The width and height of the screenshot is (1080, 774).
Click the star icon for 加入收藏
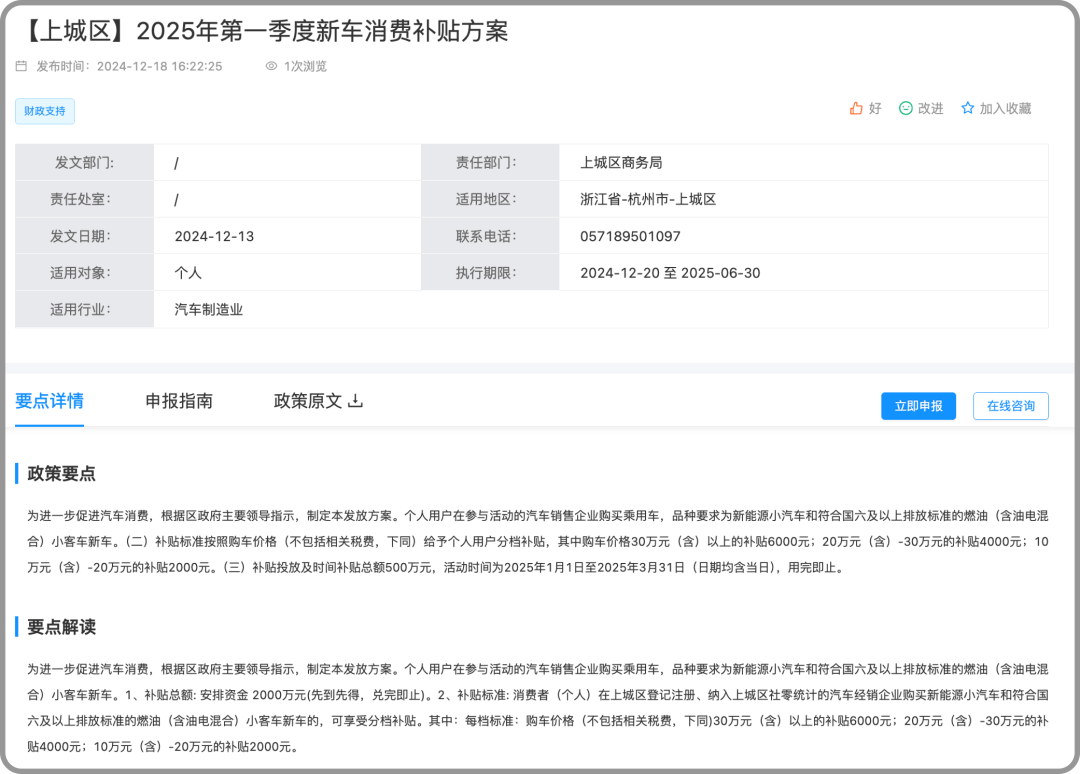967,108
